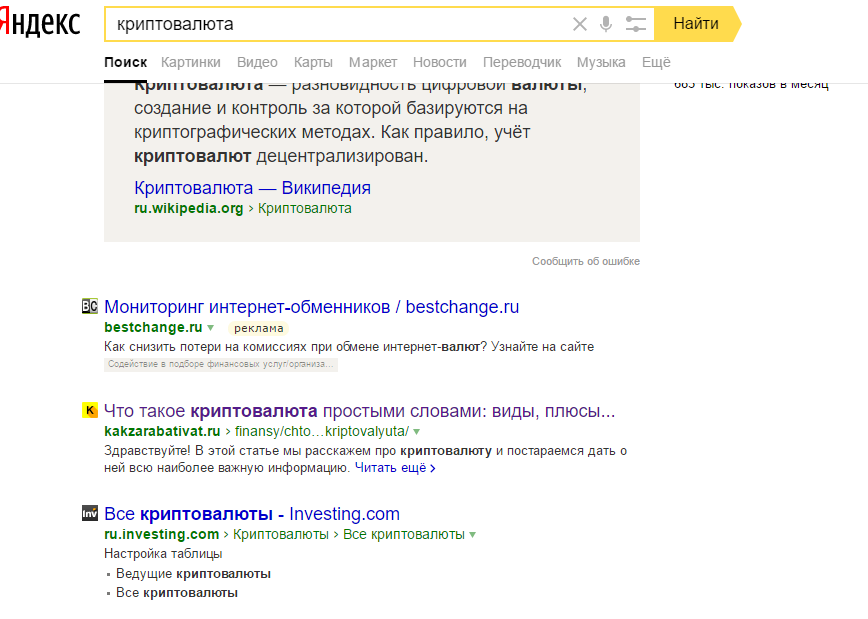Open the Маркет tab
This screenshot has height=619, width=868.
pyautogui.click(x=373, y=62)
